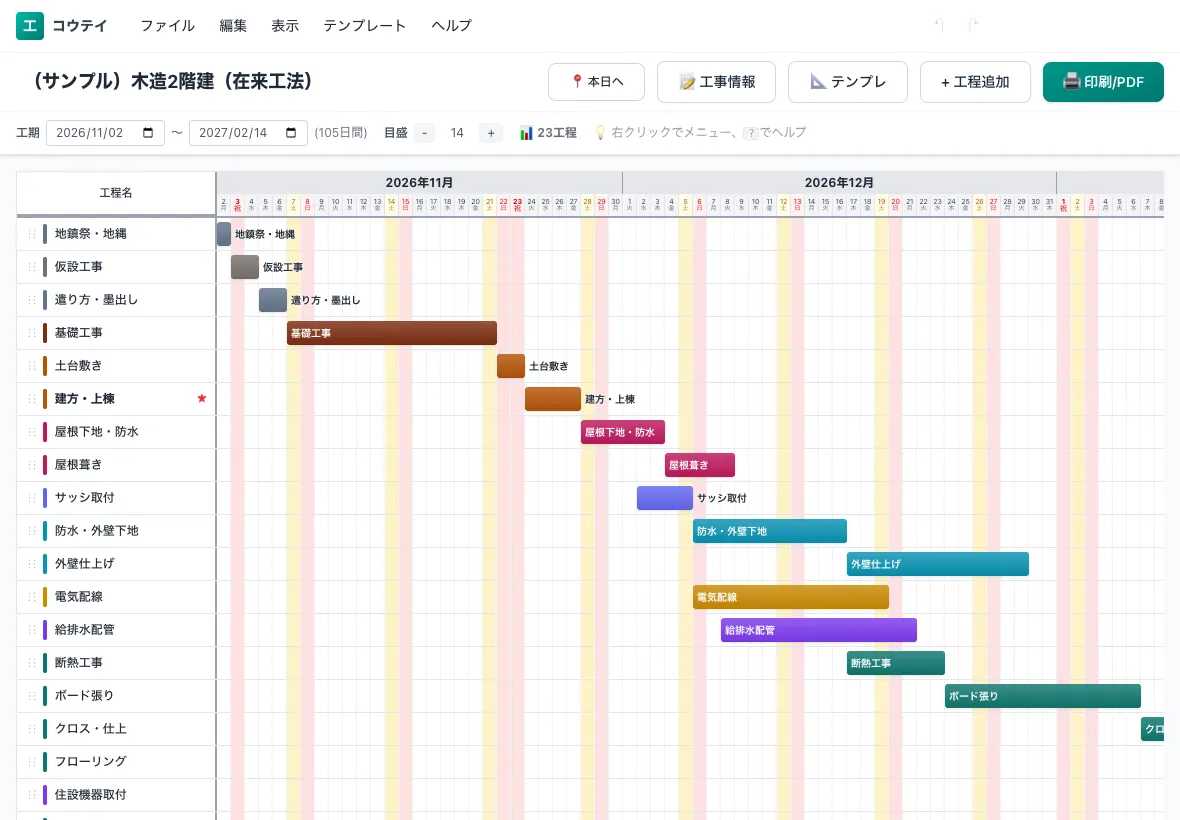Click the テンプレ button

[x=847, y=81]
